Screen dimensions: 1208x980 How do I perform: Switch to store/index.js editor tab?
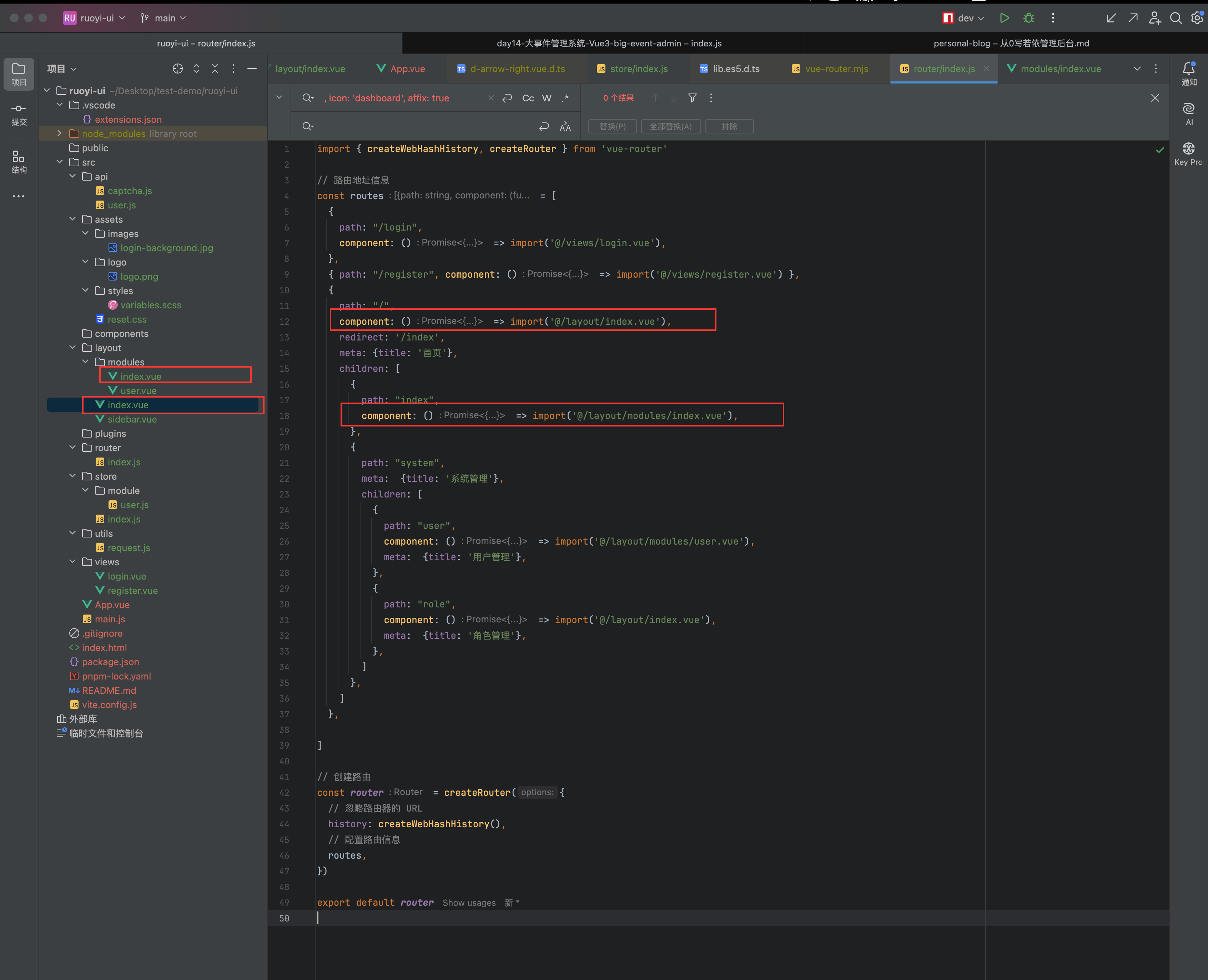tap(633, 69)
